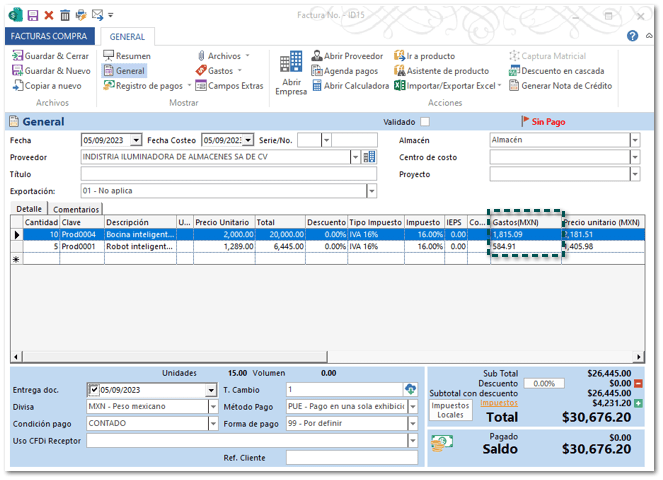Click the red X delete icon in title bar
Viewport: 663px width, 480px height.
click(x=49, y=16)
